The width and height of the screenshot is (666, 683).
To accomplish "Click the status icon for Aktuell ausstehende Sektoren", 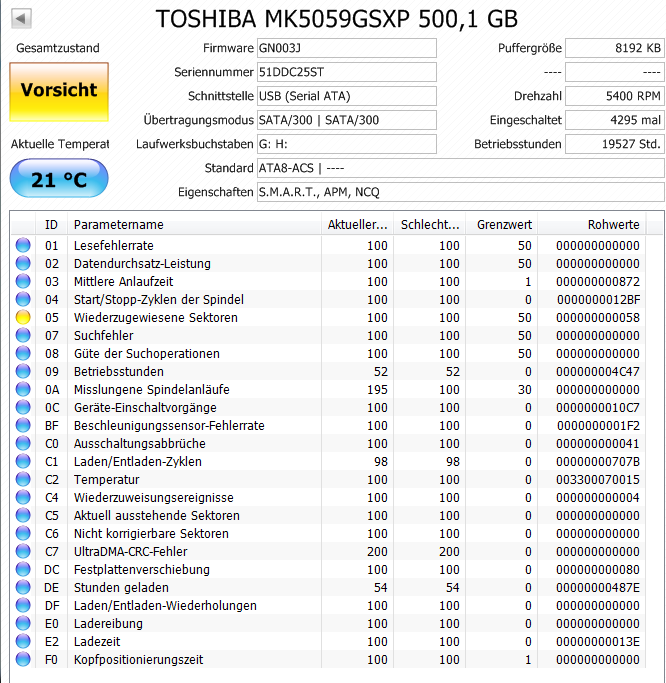I will (23, 515).
